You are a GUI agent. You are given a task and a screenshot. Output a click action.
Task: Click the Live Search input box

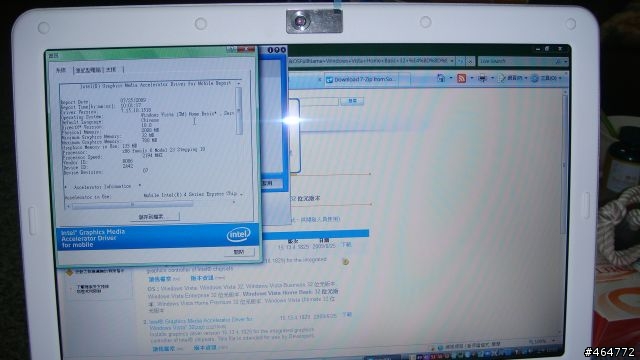click(516, 61)
